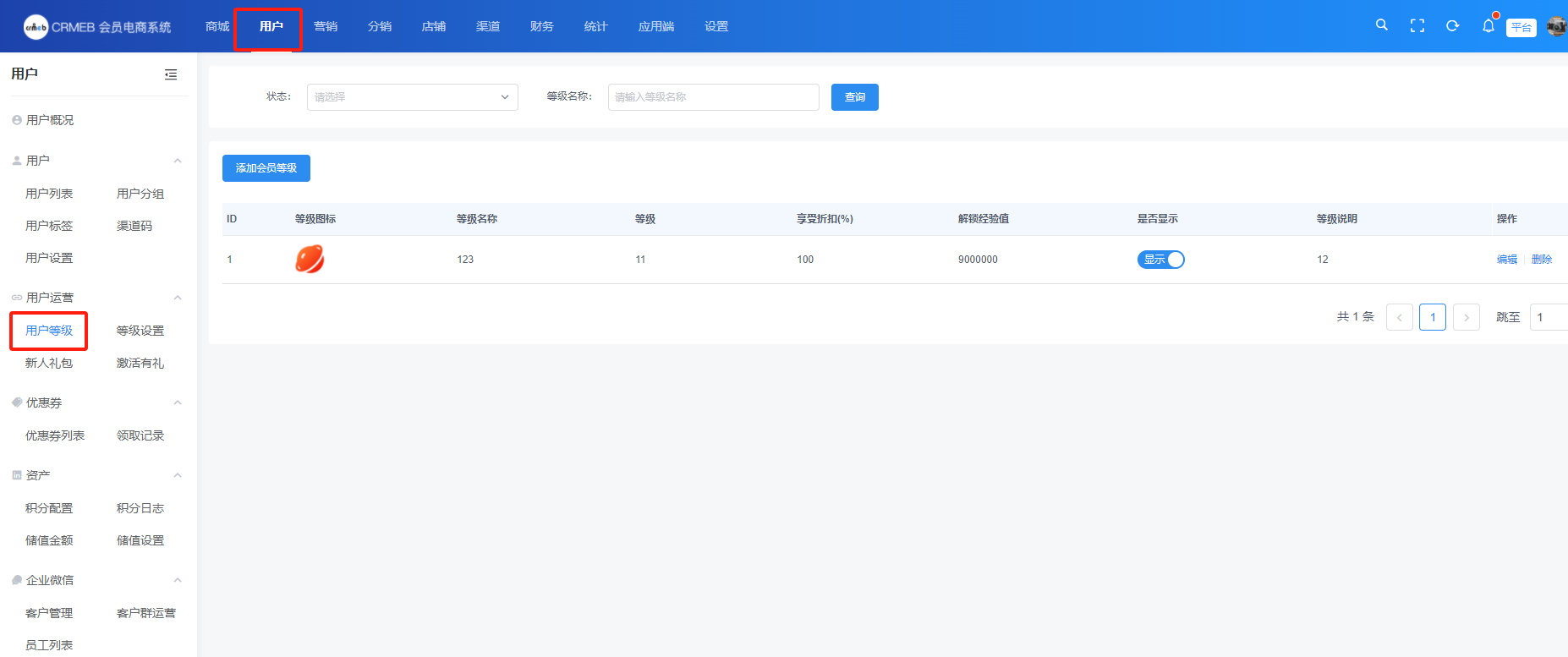Image resolution: width=1568 pixels, height=657 pixels.
Task: Click the user avatar in top-right
Action: tap(1556, 27)
